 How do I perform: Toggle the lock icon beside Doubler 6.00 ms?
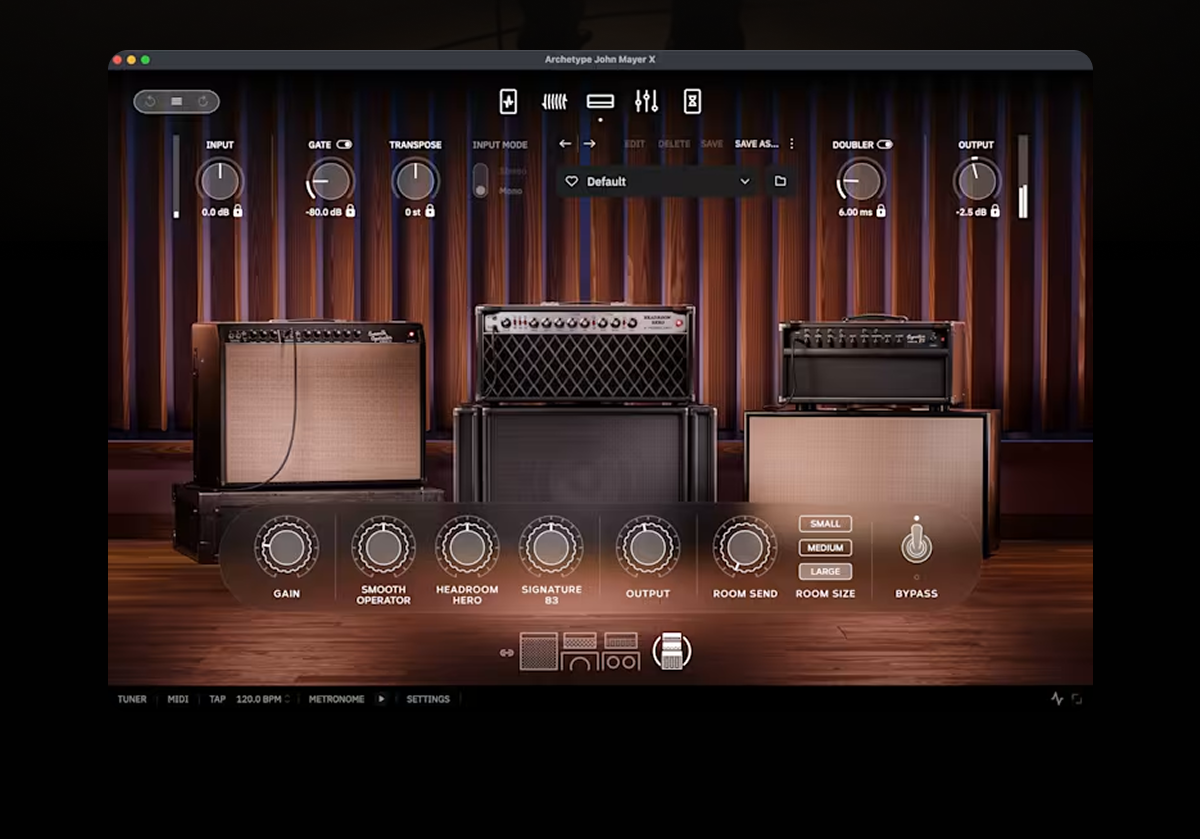point(880,211)
